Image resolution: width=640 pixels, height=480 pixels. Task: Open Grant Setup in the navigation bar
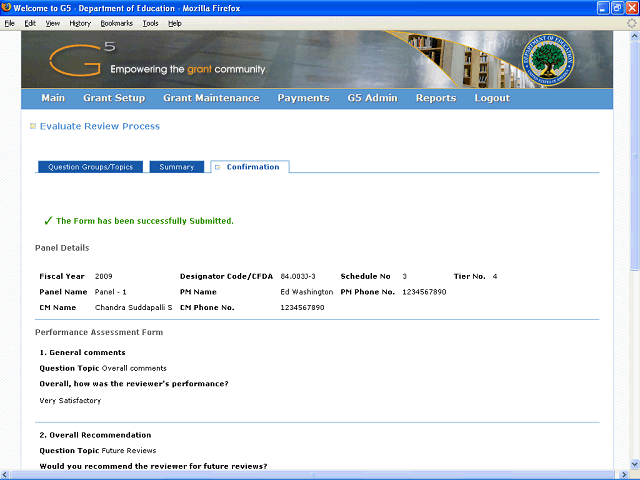tap(114, 98)
